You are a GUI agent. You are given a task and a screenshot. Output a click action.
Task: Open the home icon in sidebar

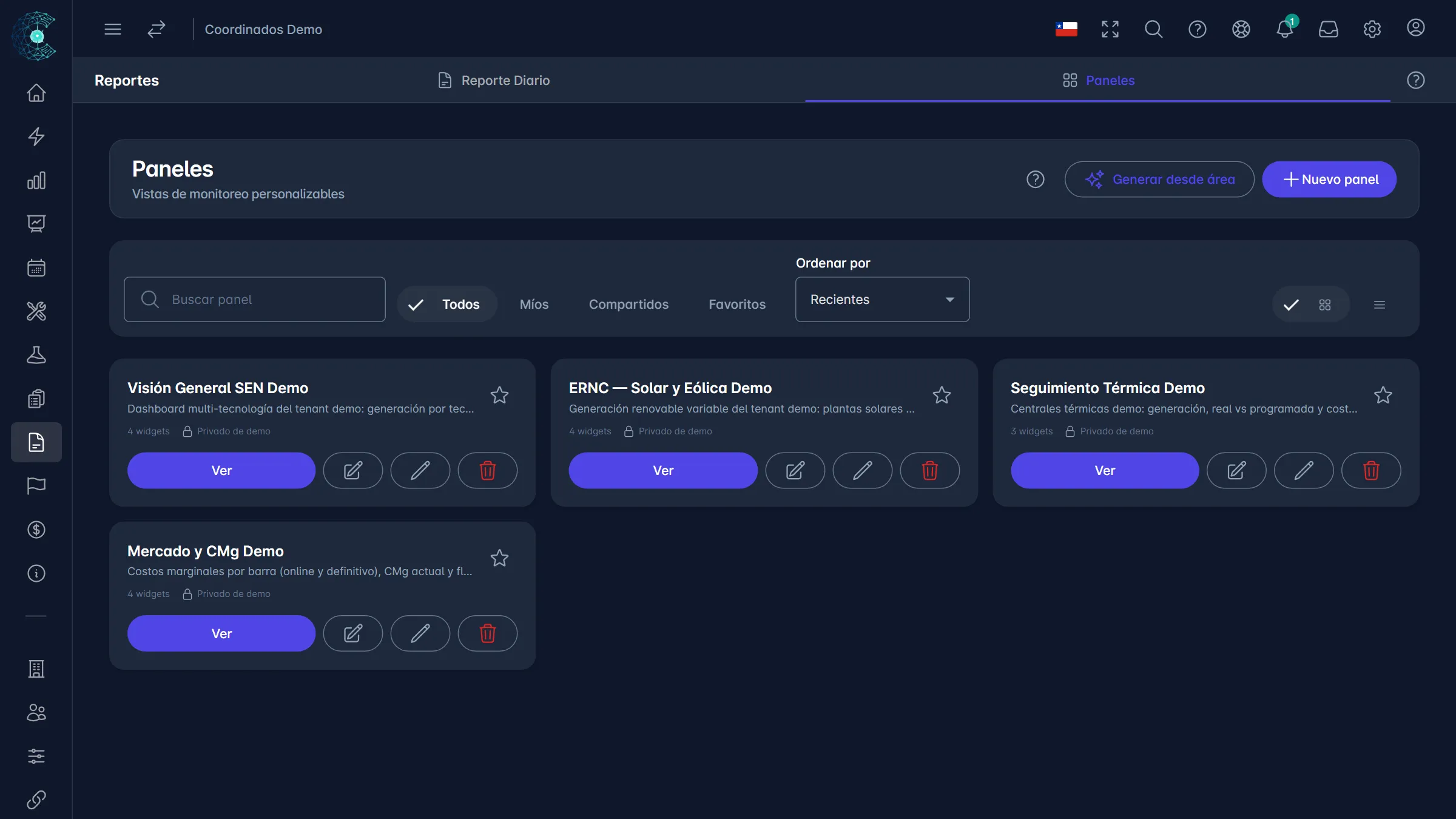[x=36, y=93]
